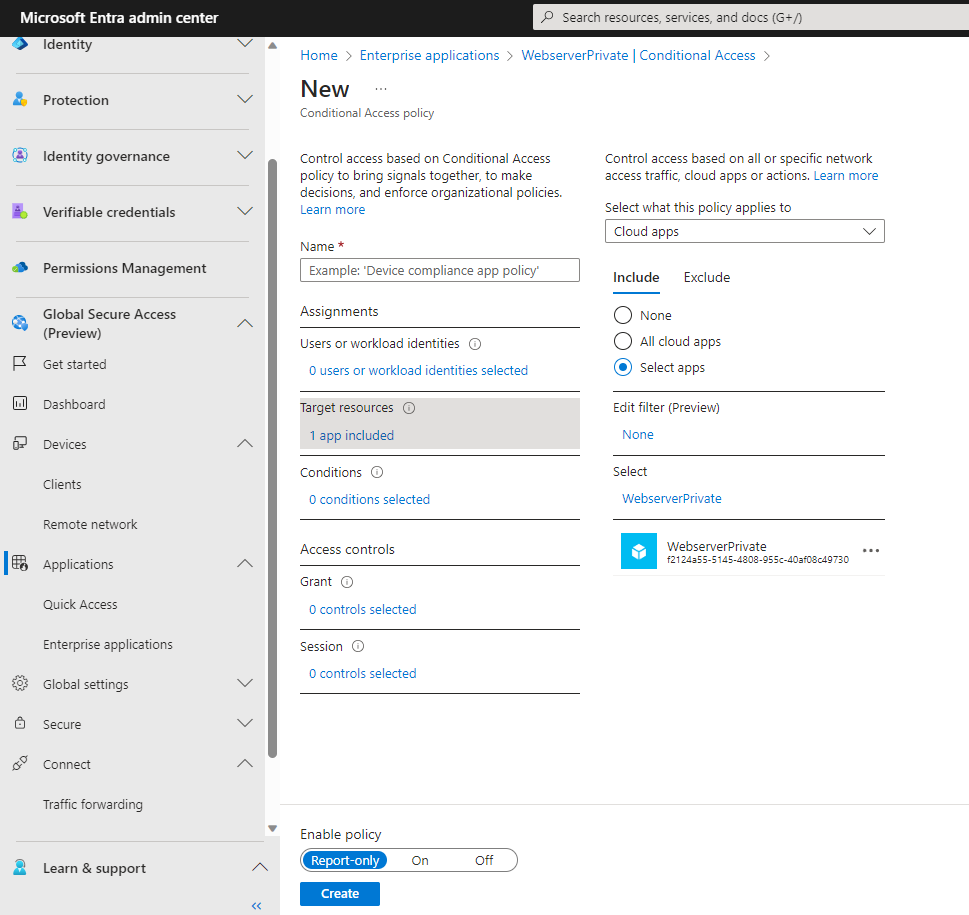This screenshot has height=915, width=969.
Task: Open Quick Access in the sidebar
Action: (x=80, y=604)
